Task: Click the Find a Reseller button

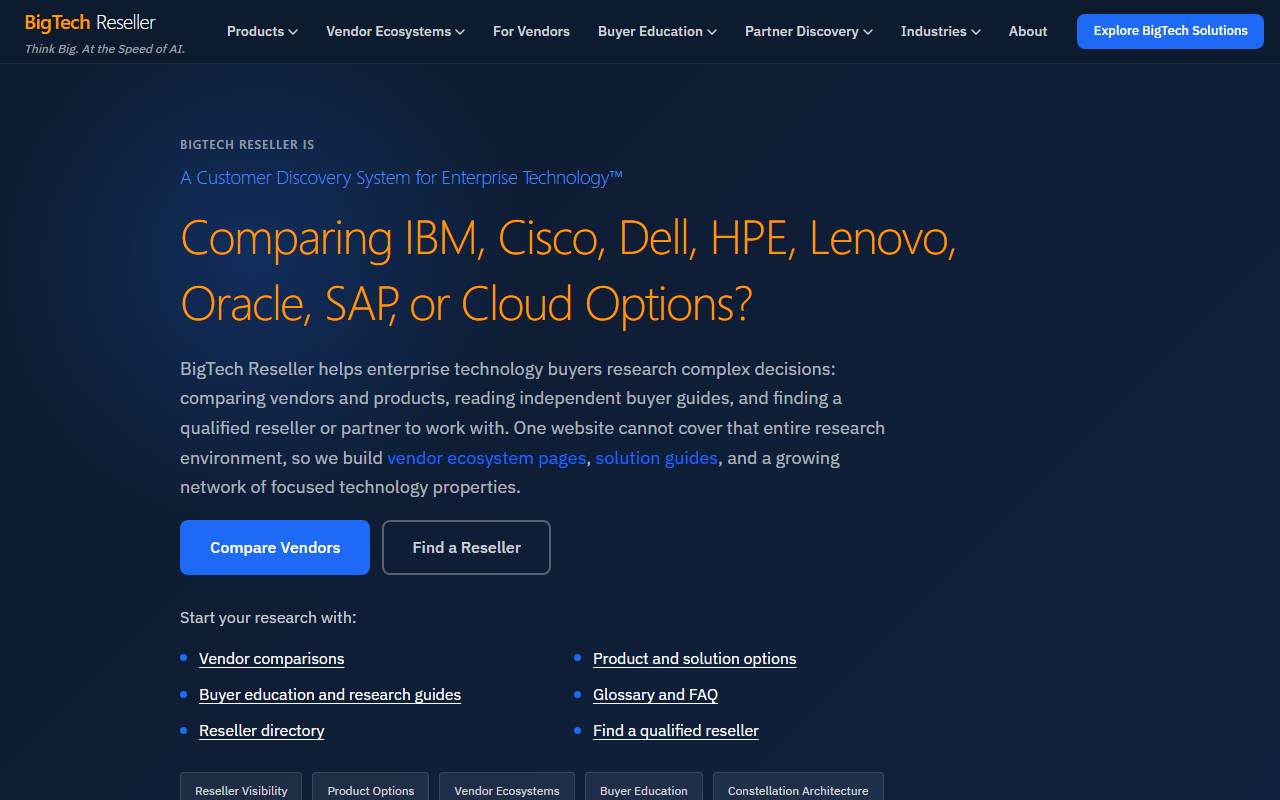Action: (x=466, y=547)
